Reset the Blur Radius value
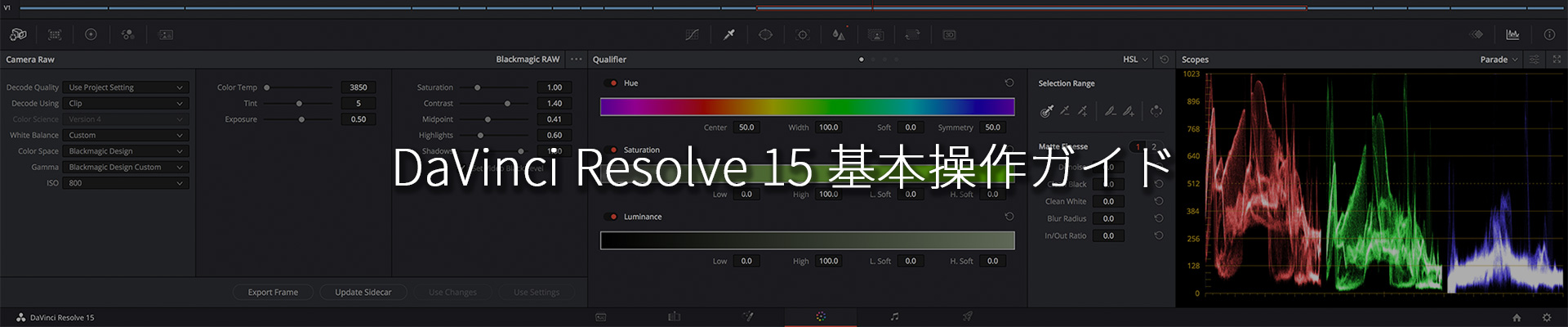This screenshot has height=327, width=1568. (1159, 218)
